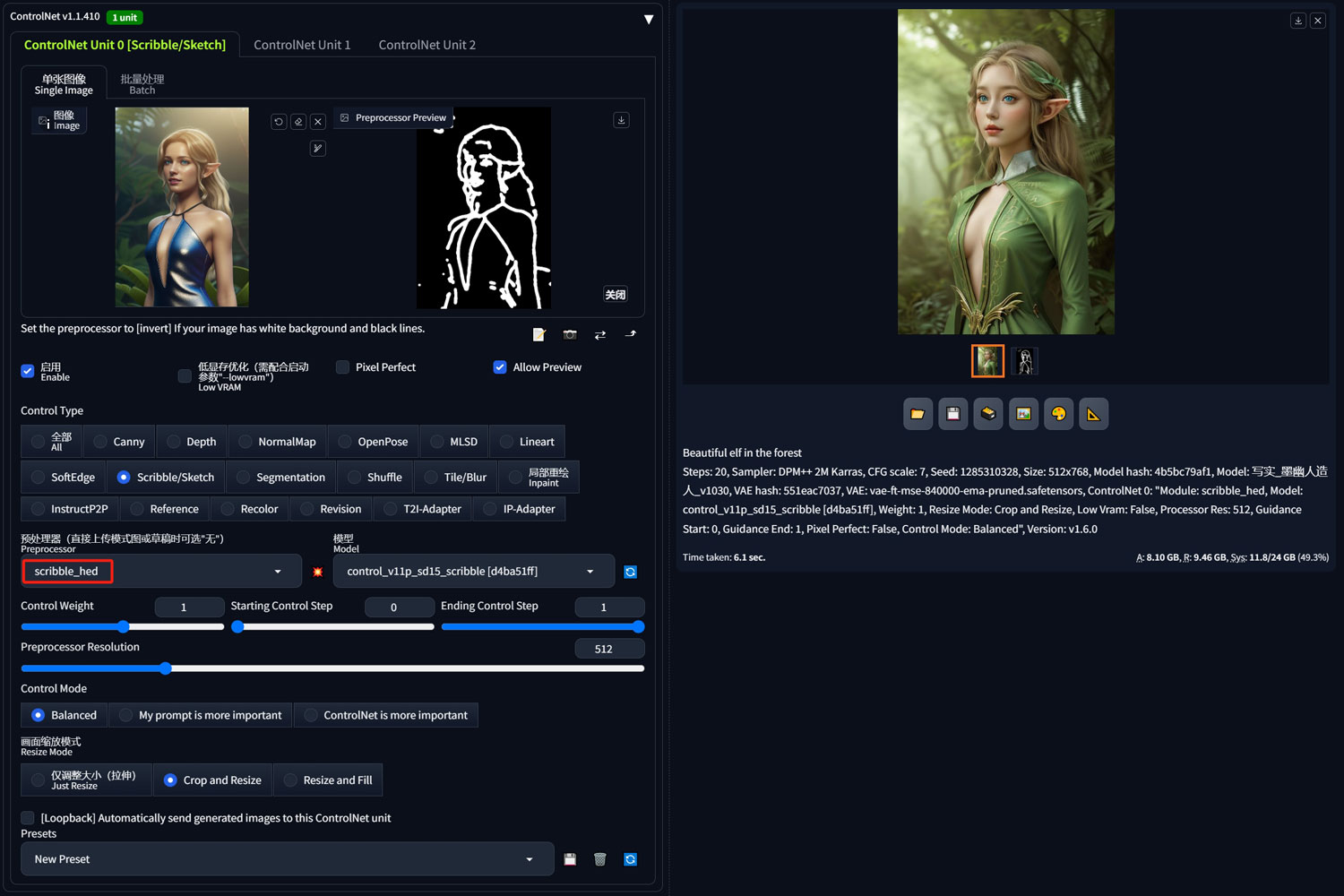The height and width of the screenshot is (896, 1344).
Task: Save the current preset
Action: (x=570, y=859)
